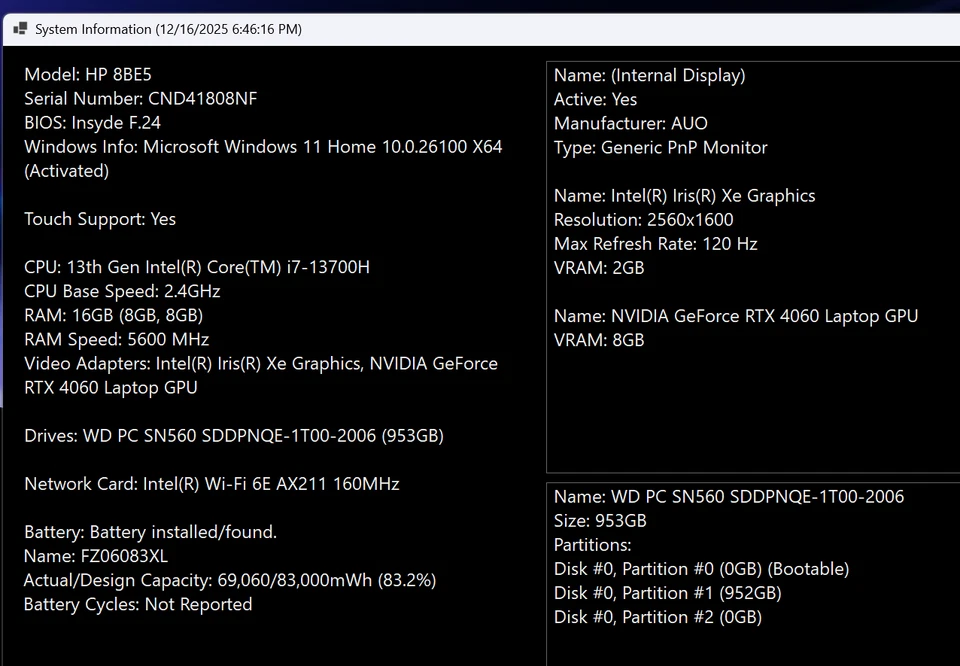Click the Video Adapters line
The height and width of the screenshot is (666, 960).
pos(261,364)
